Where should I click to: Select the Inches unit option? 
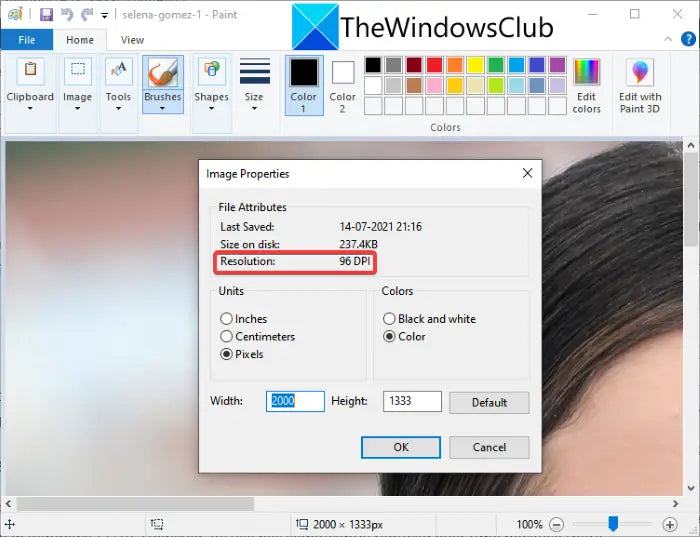(227, 319)
